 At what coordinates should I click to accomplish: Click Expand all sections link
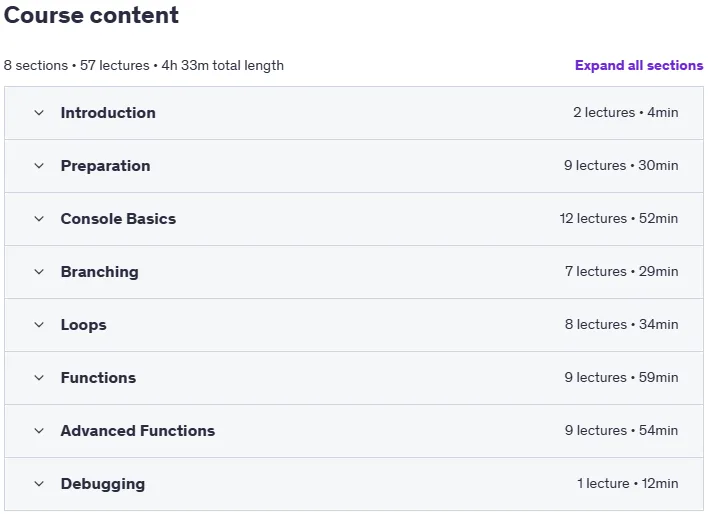[639, 65]
